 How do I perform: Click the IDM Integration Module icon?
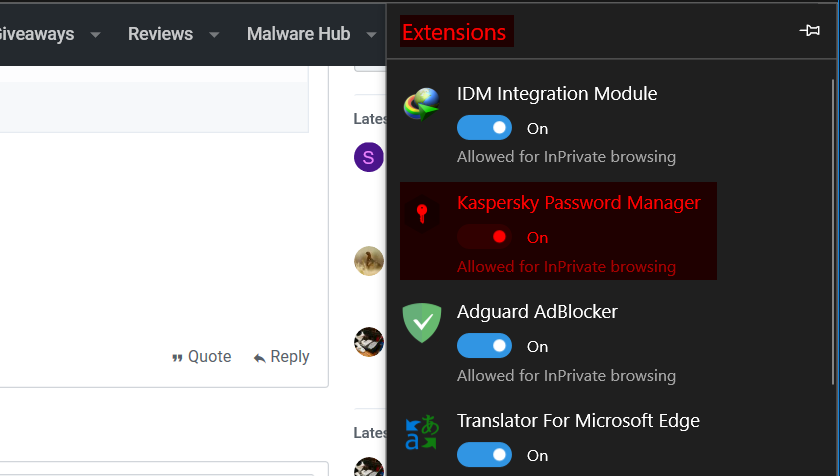click(422, 104)
